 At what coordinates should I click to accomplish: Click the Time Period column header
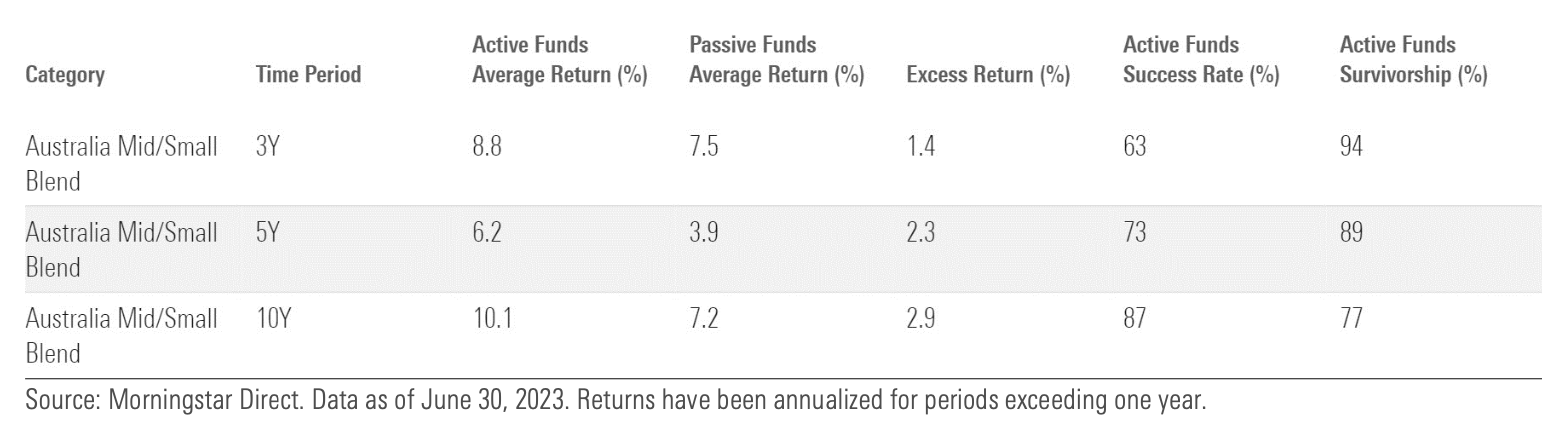tap(309, 75)
